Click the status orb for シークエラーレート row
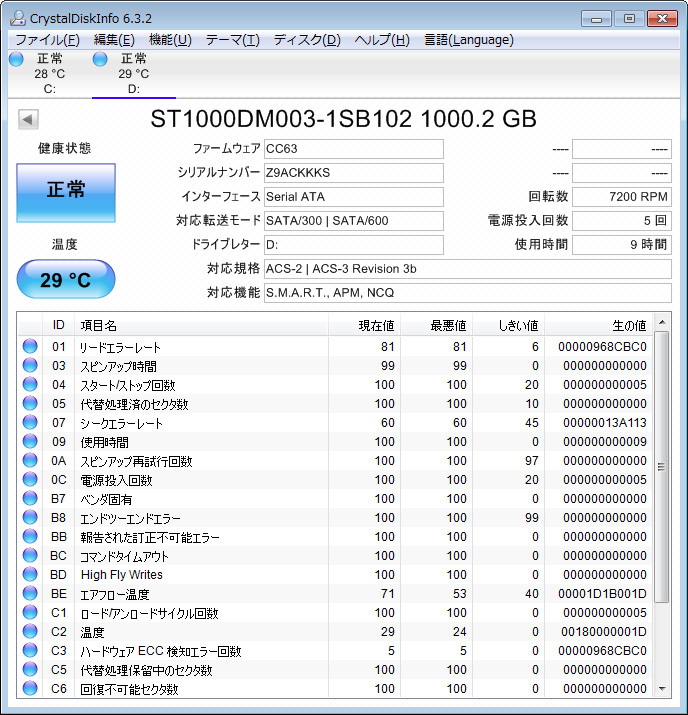 pyautogui.click(x=30, y=423)
